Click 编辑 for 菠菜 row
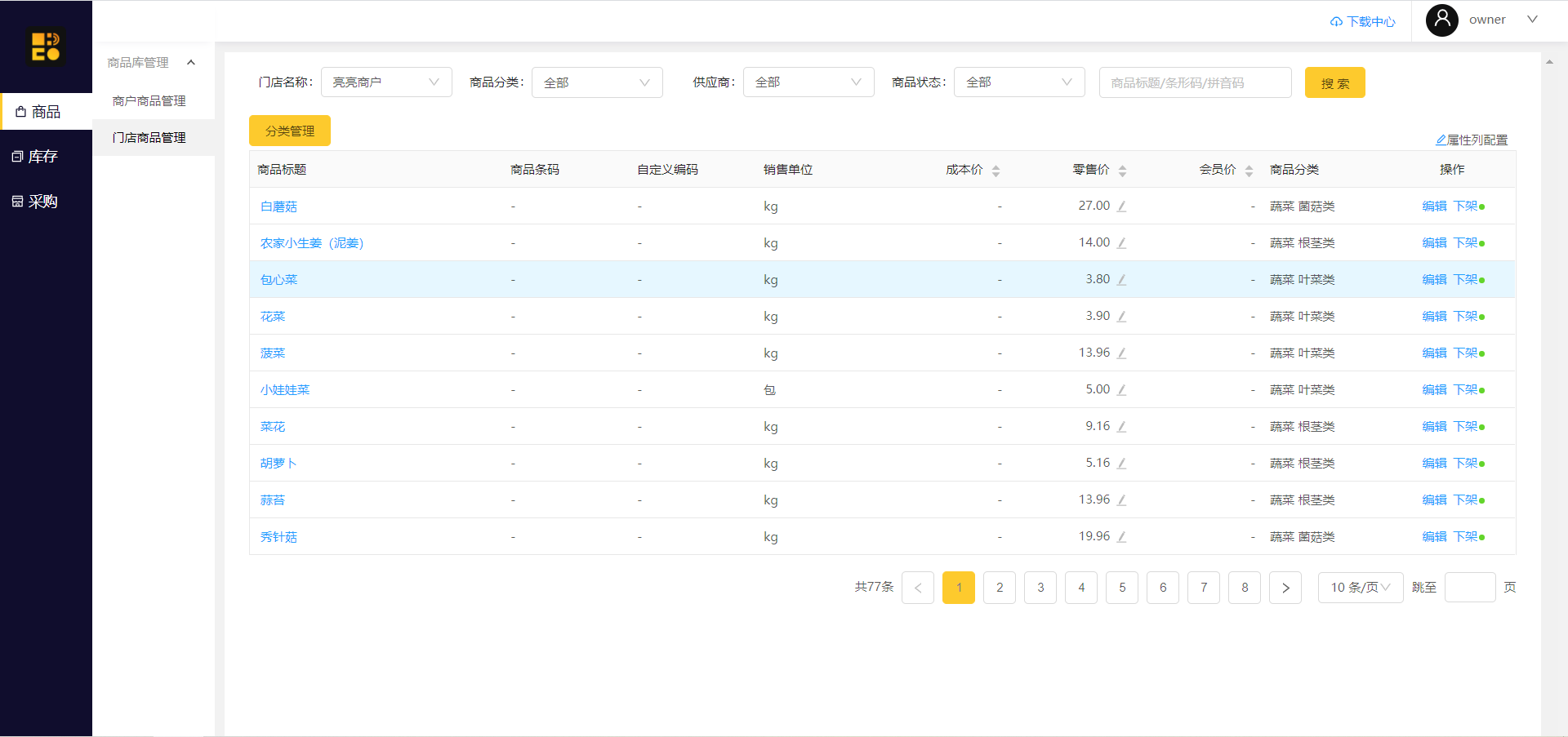Screen dimensions: 1568x737 (1434, 353)
